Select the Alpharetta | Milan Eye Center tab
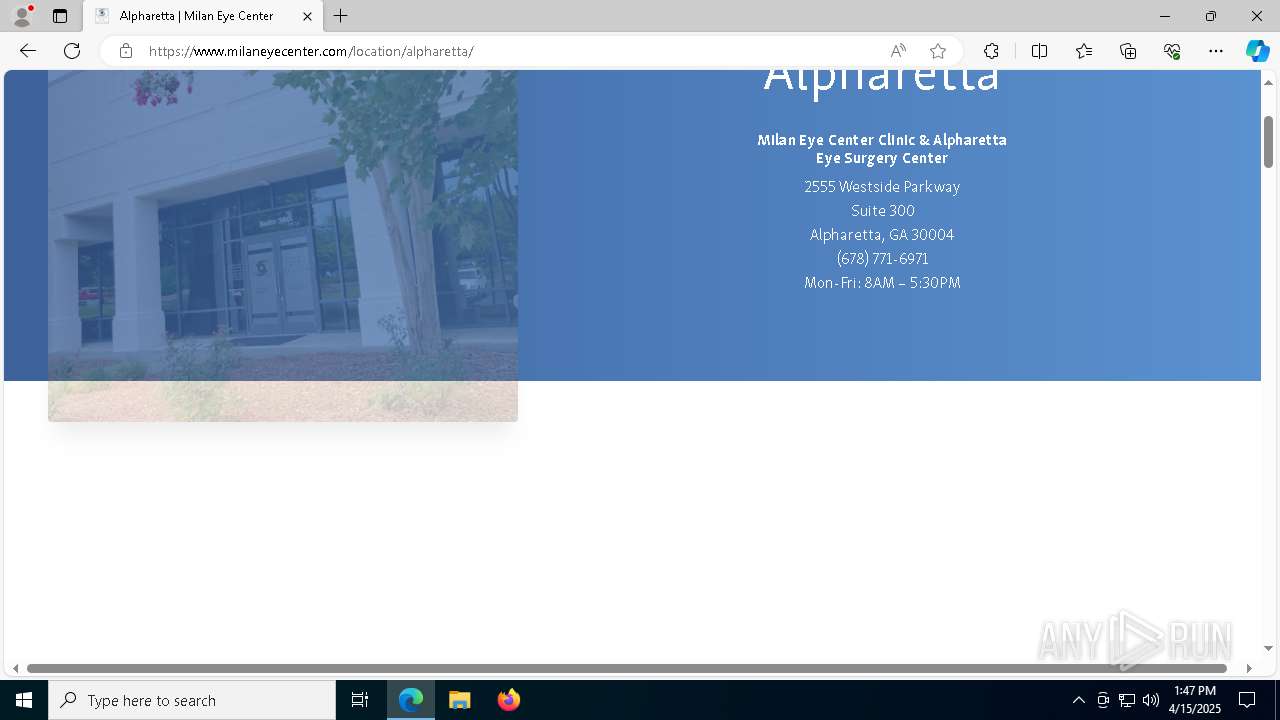Image resolution: width=1280 pixels, height=720 pixels. [203, 16]
